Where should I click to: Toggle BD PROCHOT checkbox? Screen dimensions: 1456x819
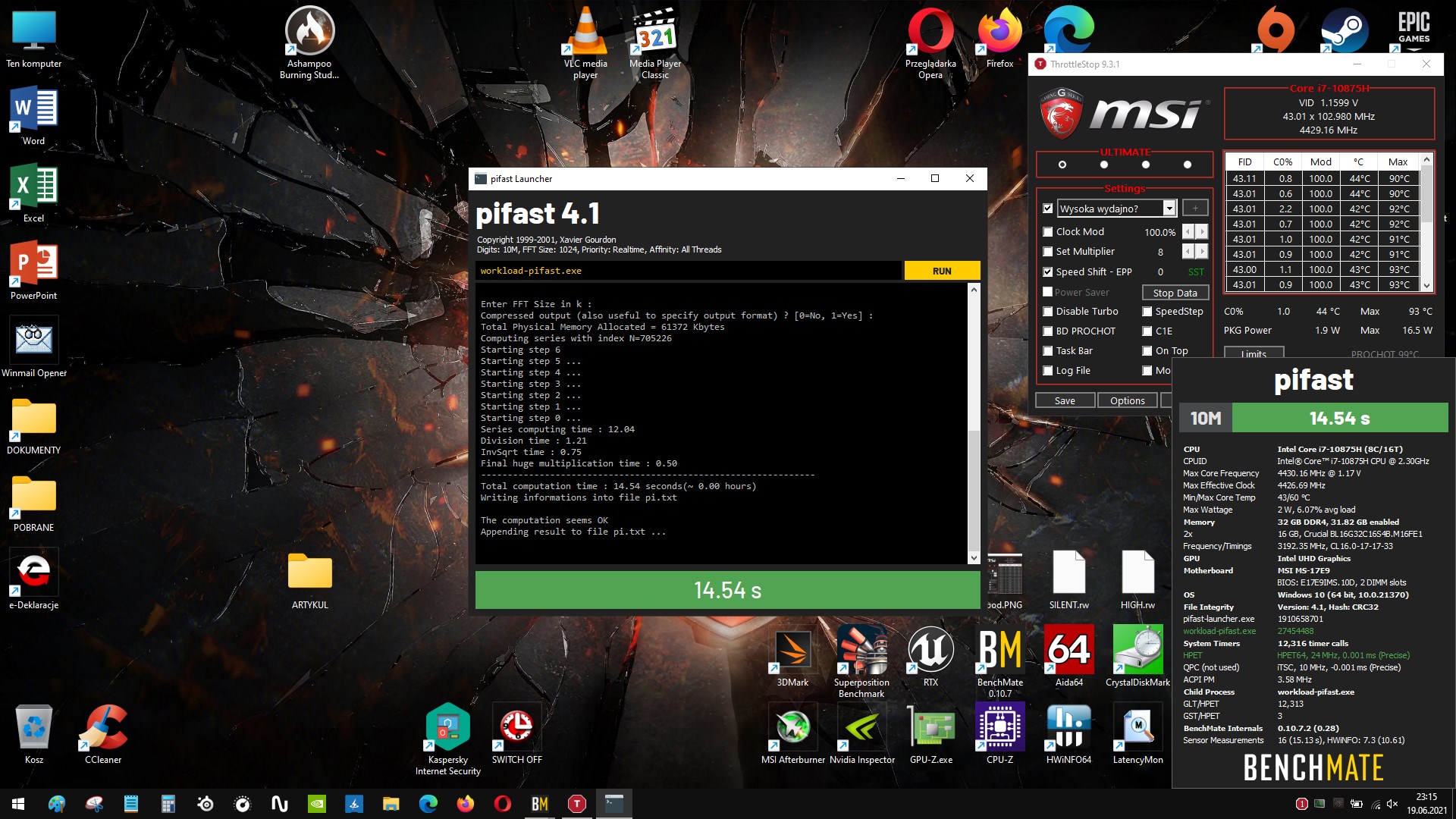click(1048, 331)
